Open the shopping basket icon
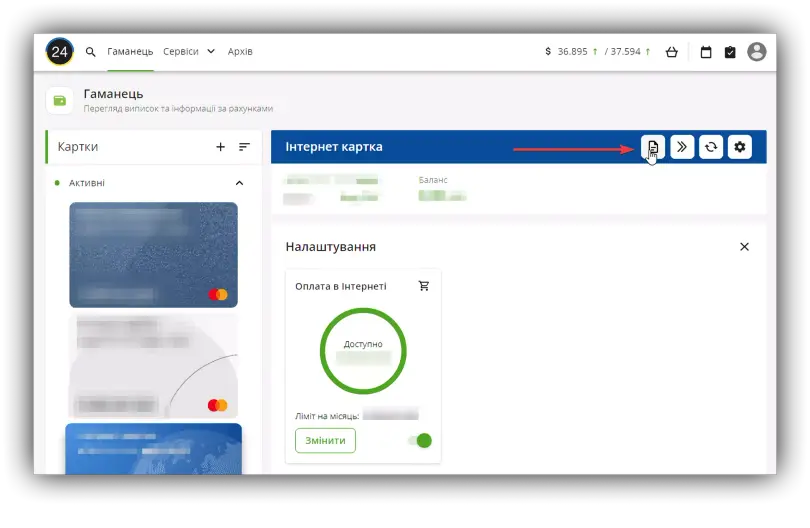Image resolution: width=810 pixels, height=528 pixels. tap(671, 52)
